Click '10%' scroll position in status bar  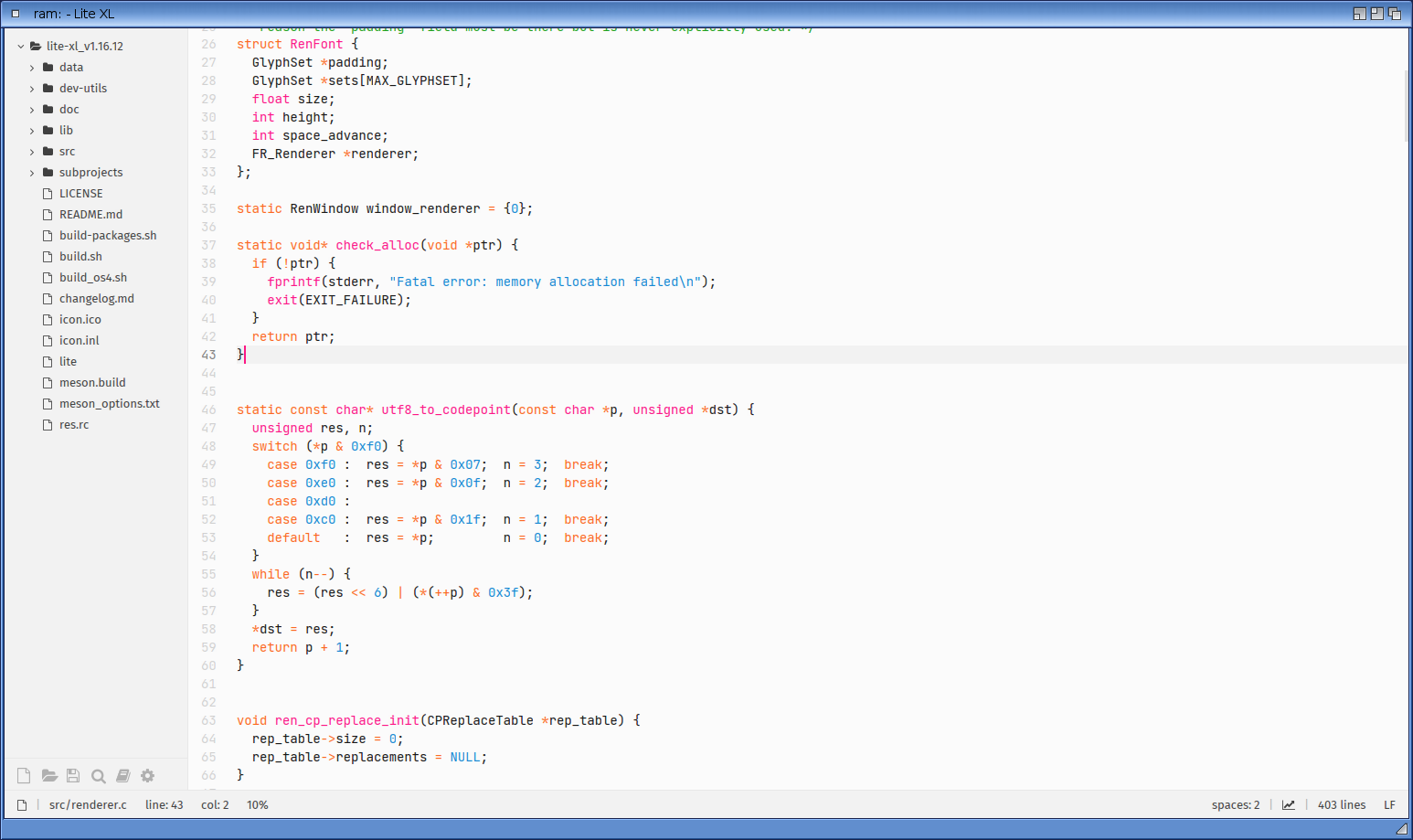click(x=258, y=805)
